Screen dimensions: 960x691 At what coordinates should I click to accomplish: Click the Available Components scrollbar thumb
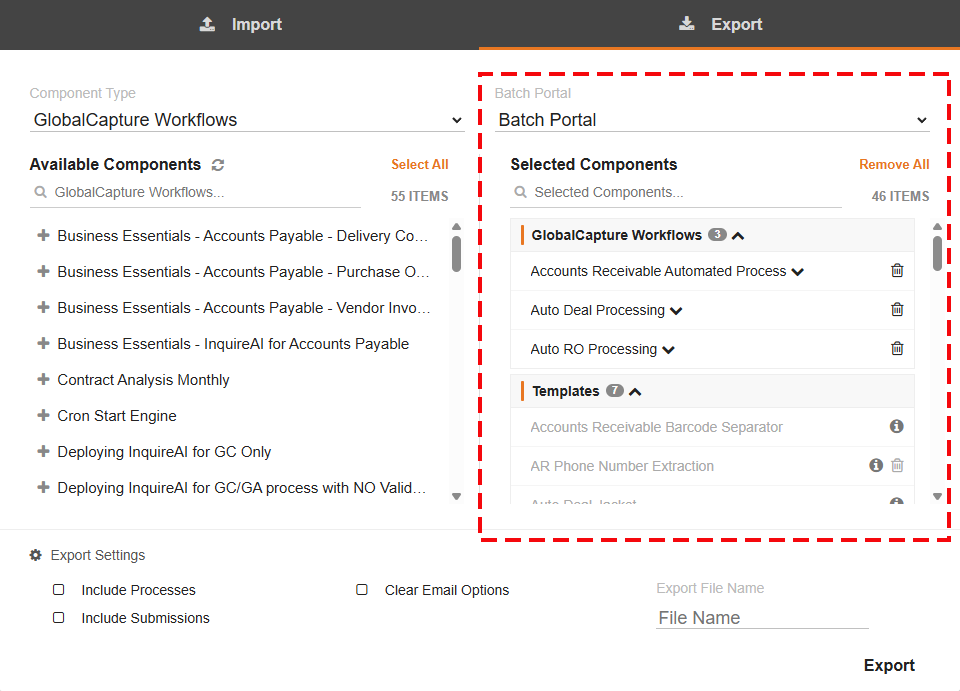click(x=456, y=253)
